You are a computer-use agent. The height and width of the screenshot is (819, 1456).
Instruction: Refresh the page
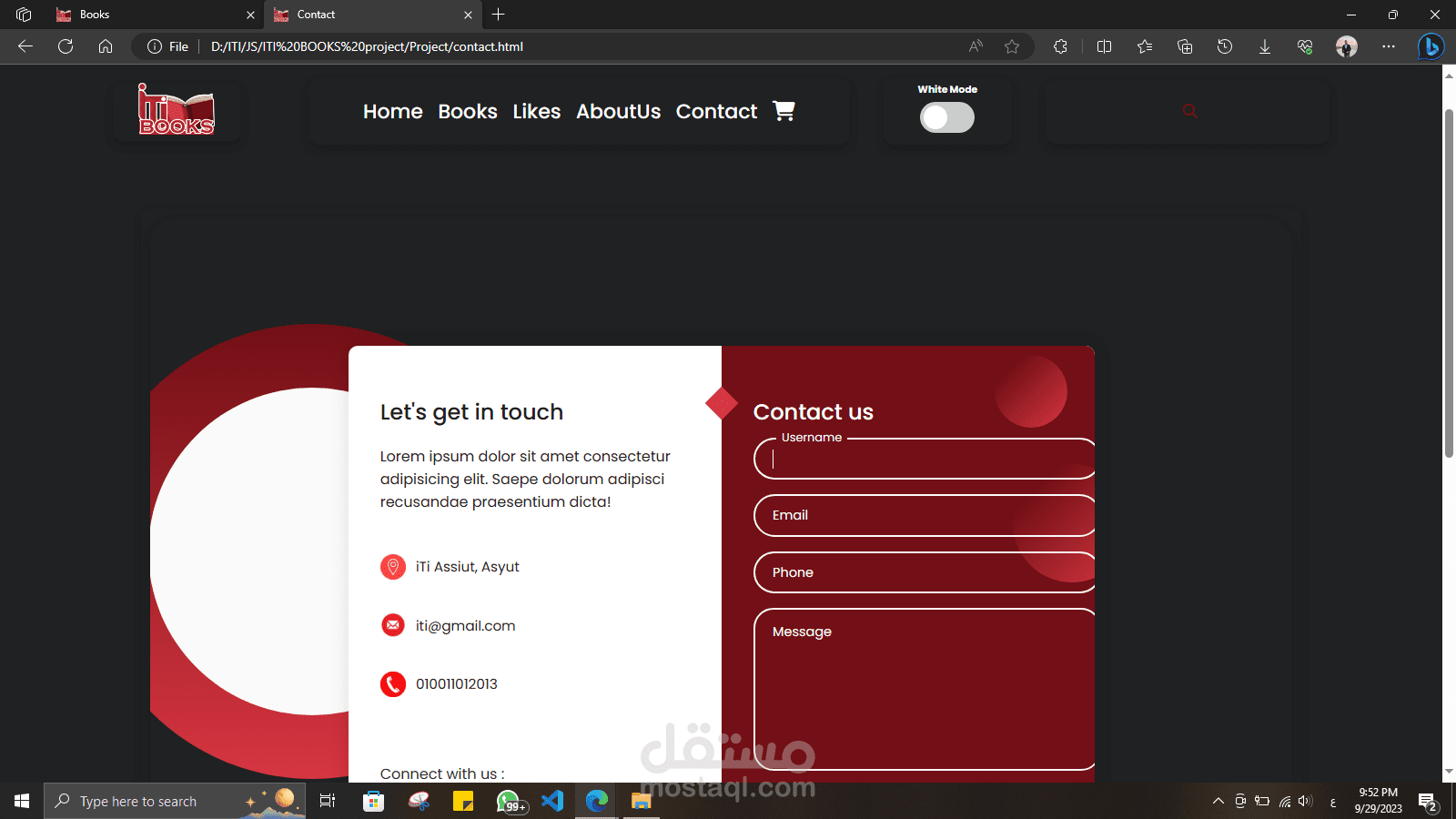66,46
